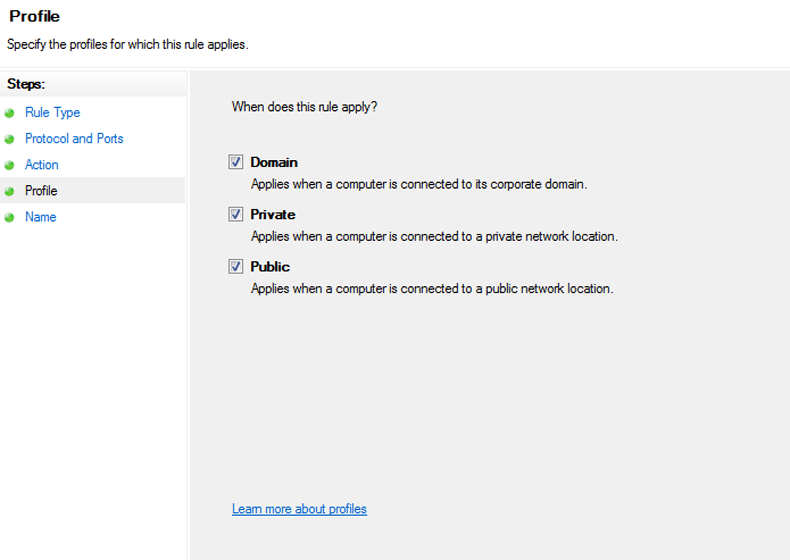
Task: Uncheck the Domain profile checkbox
Action: (x=236, y=162)
